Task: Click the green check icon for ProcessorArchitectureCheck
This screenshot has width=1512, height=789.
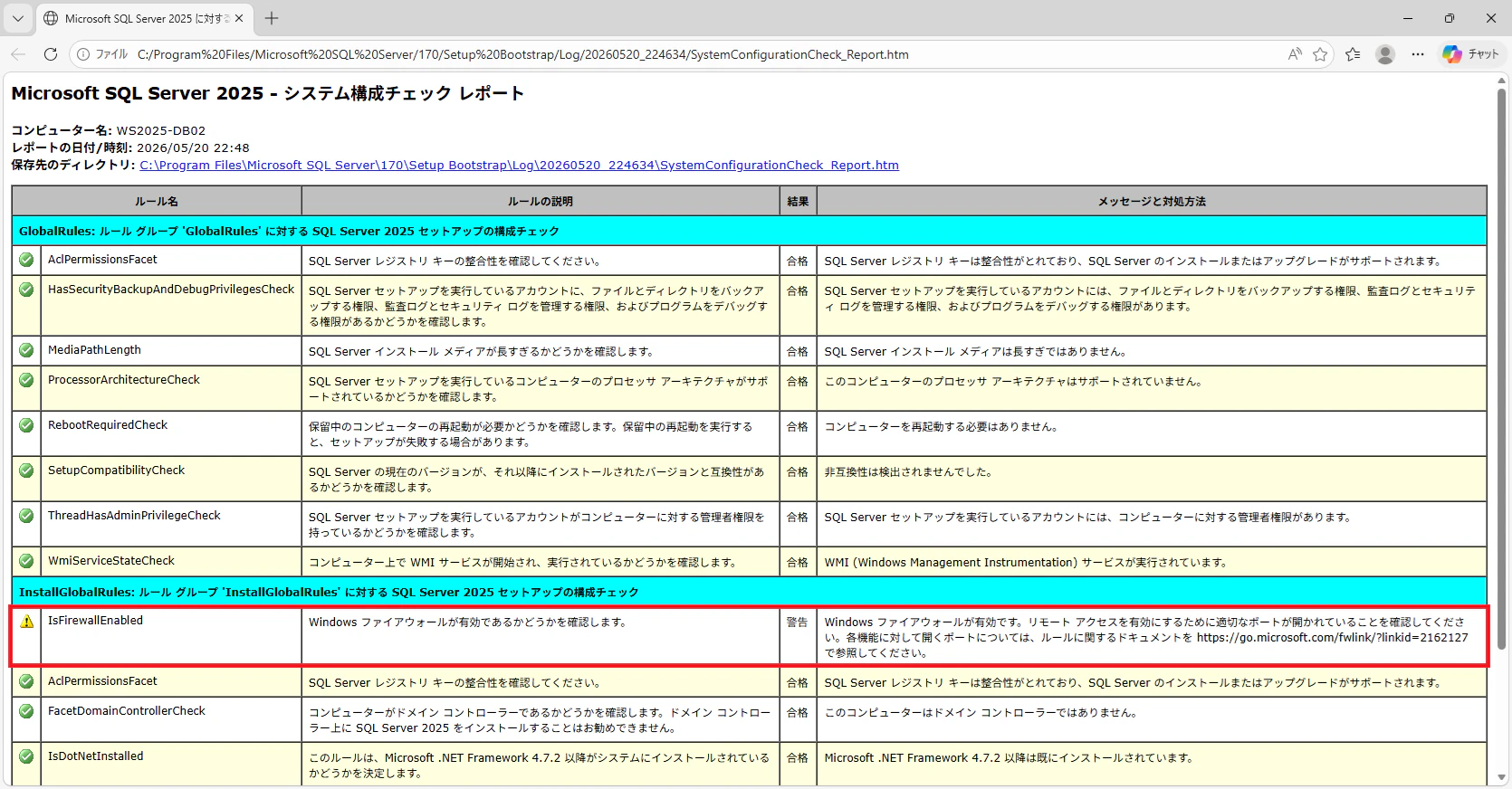Action: 26,380
